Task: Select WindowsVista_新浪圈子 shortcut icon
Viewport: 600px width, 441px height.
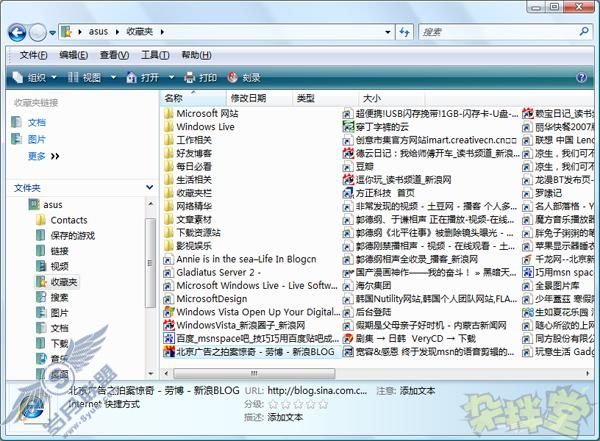Action: pos(168,325)
